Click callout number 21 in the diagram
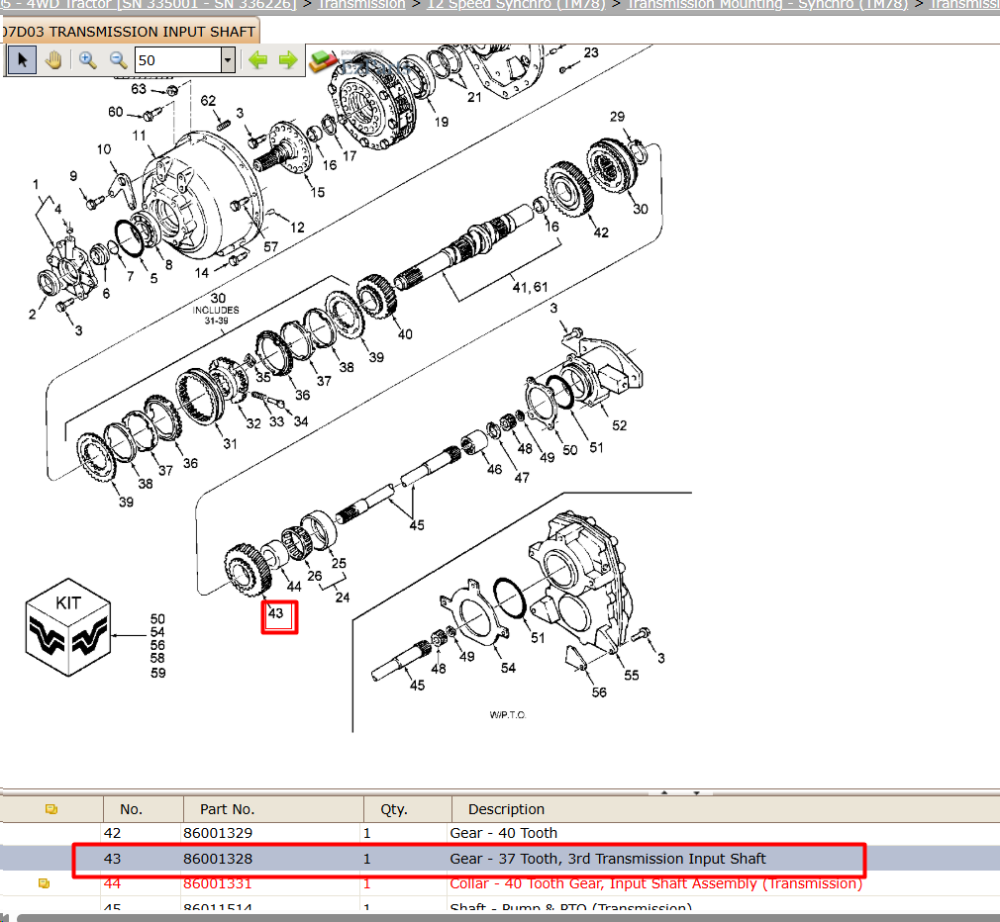The height and width of the screenshot is (922, 1000). coord(474,97)
